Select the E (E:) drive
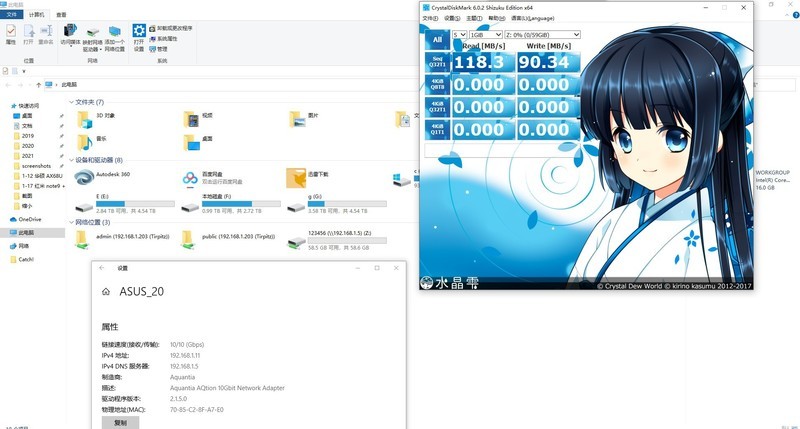Image resolution: width=800 pixels, height=429 pixels. (x=124, y=204)
